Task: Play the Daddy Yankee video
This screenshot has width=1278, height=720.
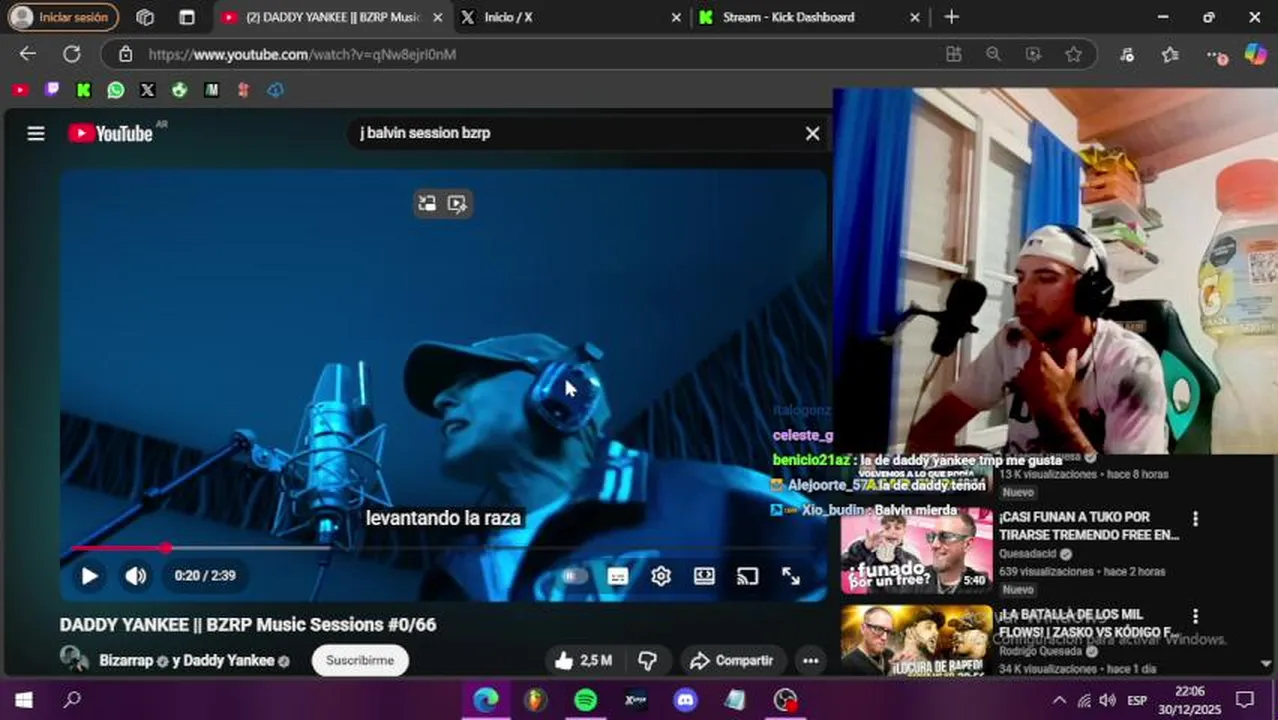Action: coord(89,576)
